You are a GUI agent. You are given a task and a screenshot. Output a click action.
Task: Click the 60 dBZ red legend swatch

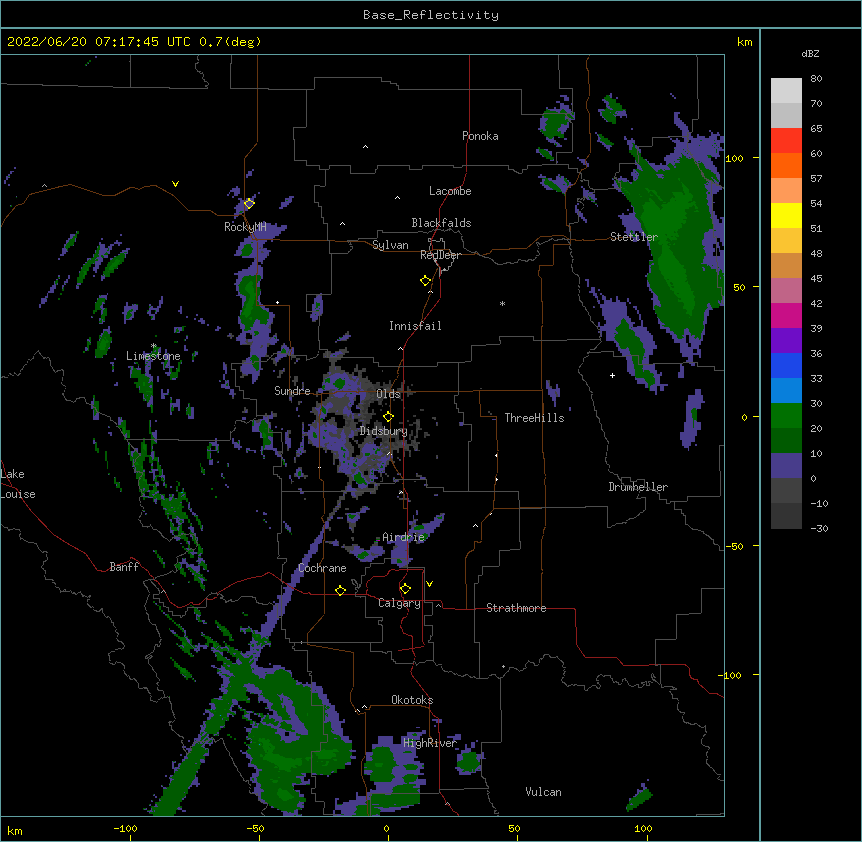coord(786,141)
